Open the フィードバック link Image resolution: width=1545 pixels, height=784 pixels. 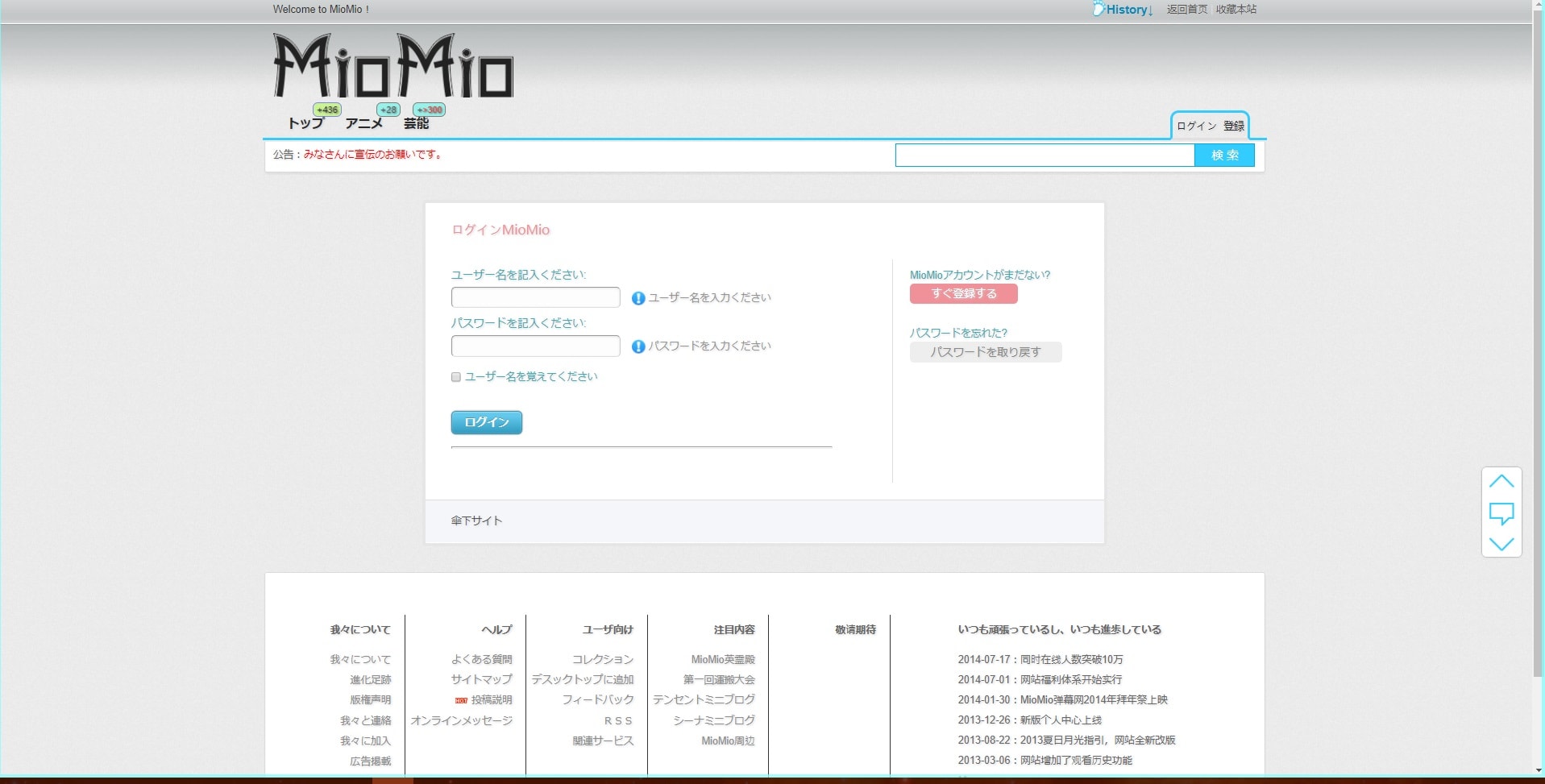click(598, 700)
